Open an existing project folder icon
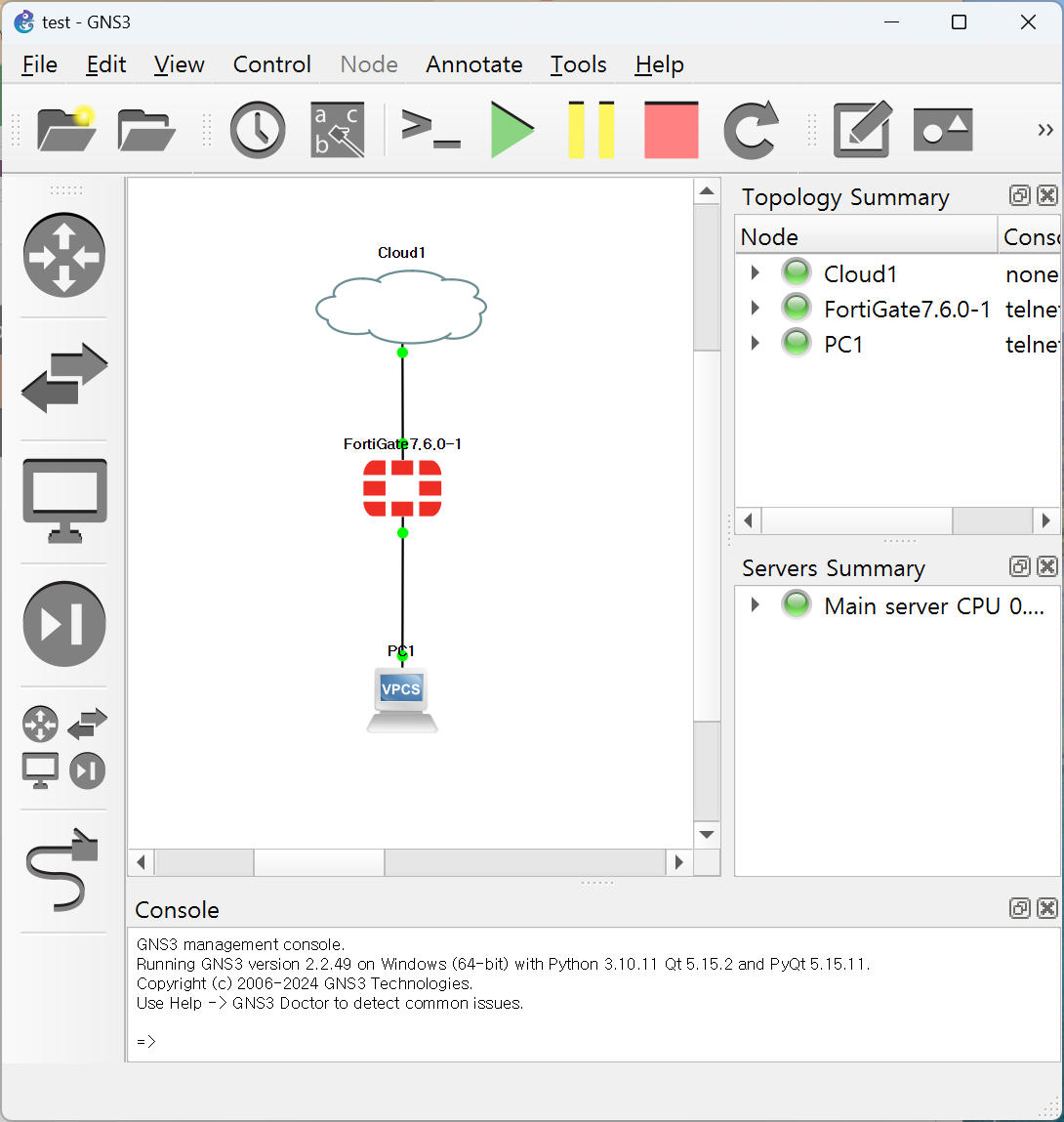1064x1122 pixels. coord(146,130)
